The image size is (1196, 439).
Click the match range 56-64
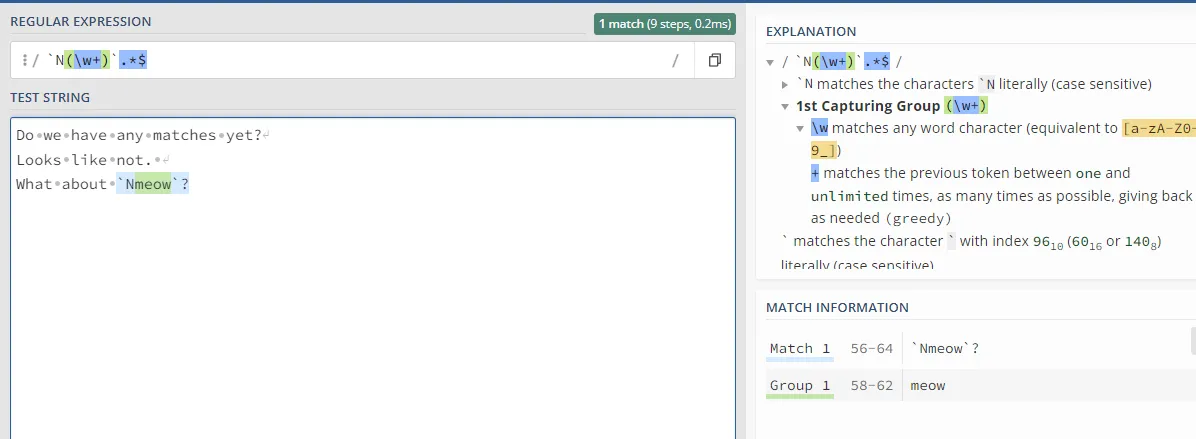(871, 349)
